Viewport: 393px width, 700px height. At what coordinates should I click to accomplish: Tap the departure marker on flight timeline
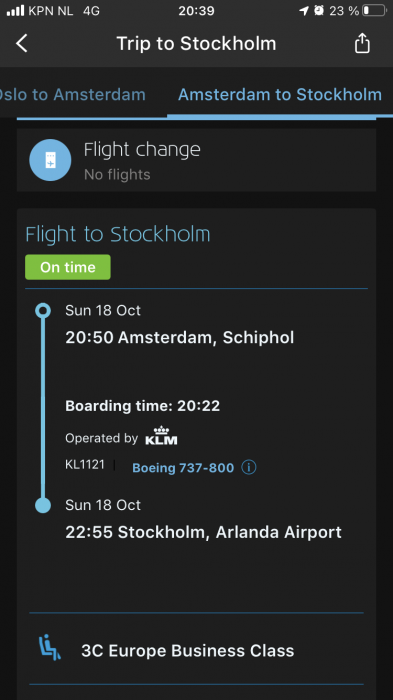[x=43, y=311]
